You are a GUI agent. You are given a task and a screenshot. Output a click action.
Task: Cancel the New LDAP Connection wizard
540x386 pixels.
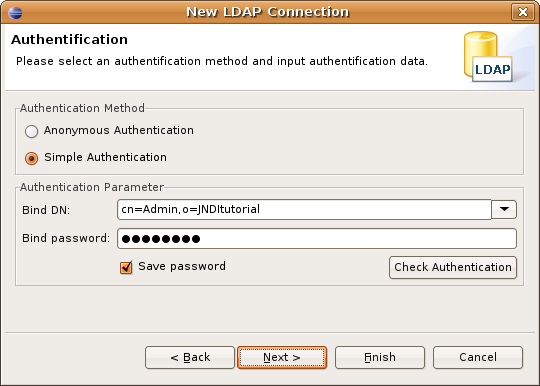point(478,357)
